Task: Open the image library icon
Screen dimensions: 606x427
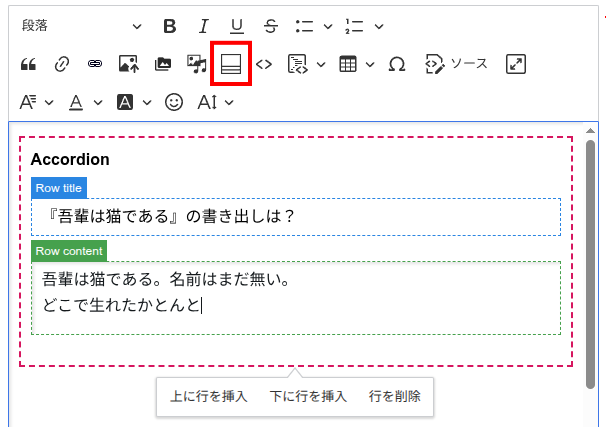Action: 163,64
